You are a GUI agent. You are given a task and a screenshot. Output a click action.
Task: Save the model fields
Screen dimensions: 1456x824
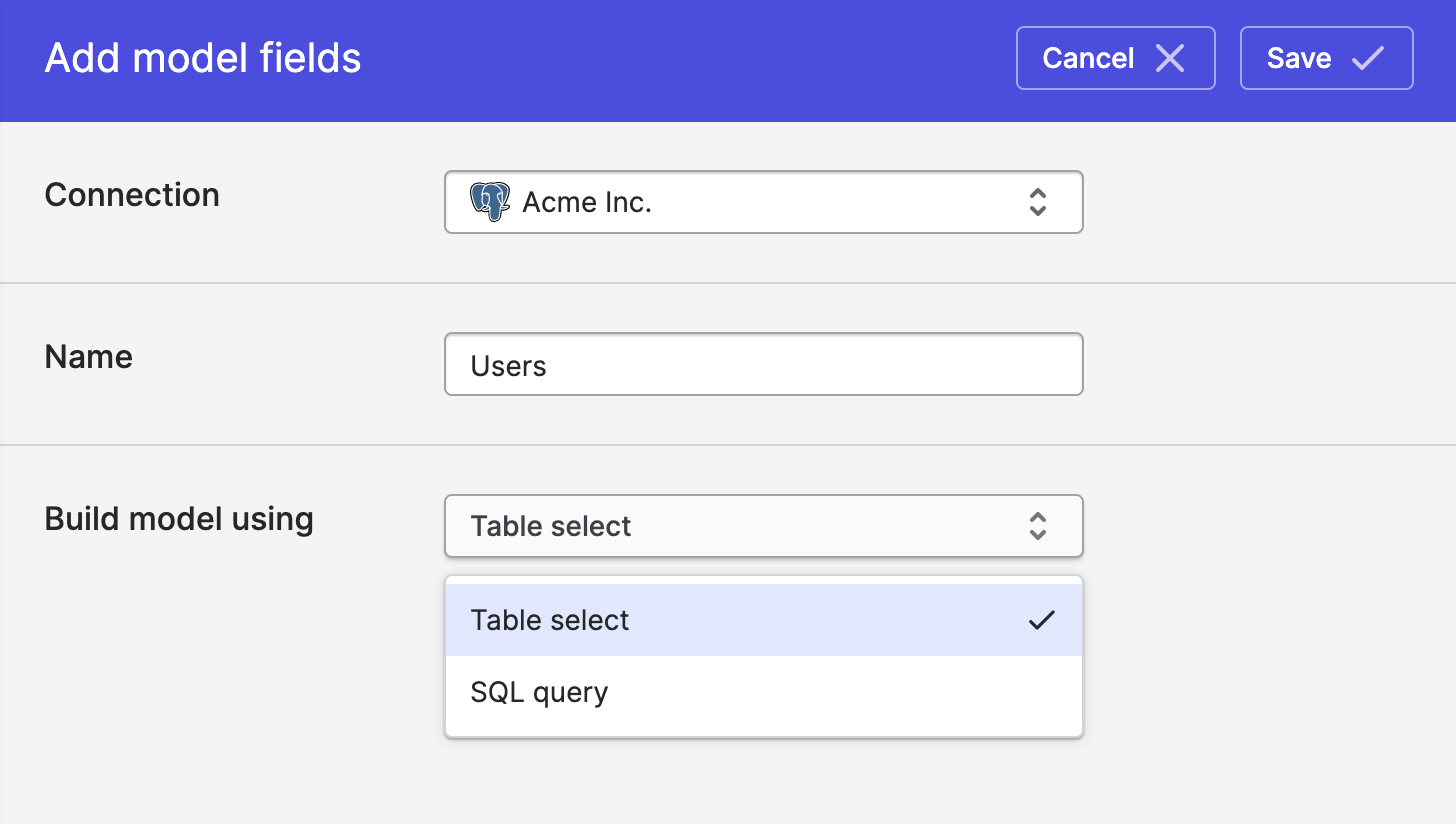pyautogui.click(x=1325, y=58)
